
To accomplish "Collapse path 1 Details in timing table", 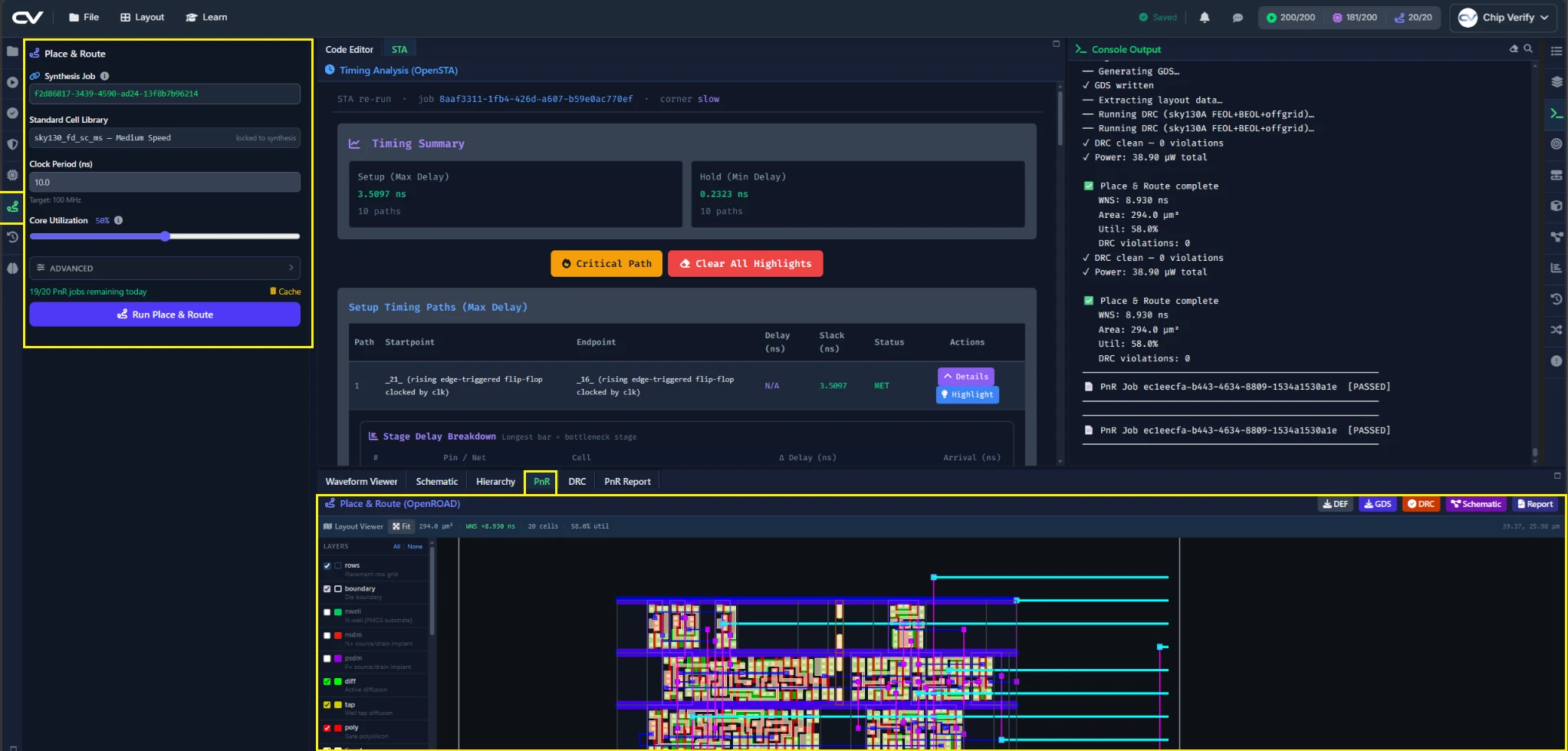I will click(x=966, y=377).
